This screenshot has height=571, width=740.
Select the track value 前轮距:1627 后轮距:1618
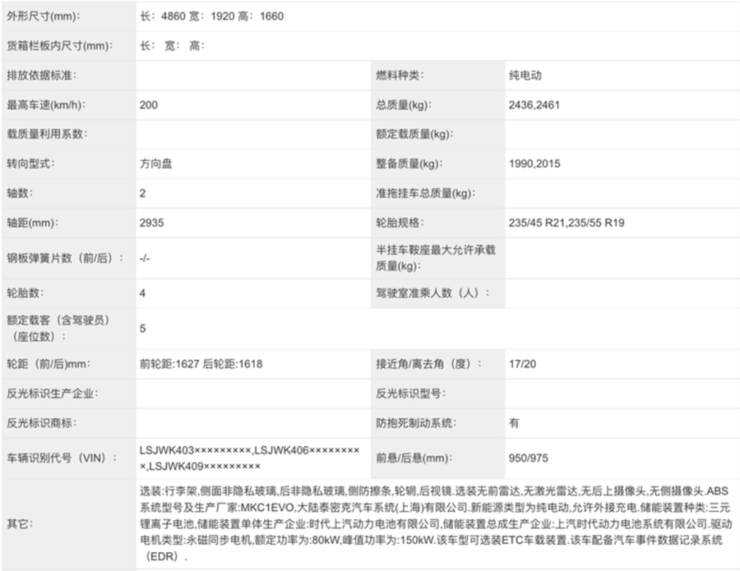(201, 364)
